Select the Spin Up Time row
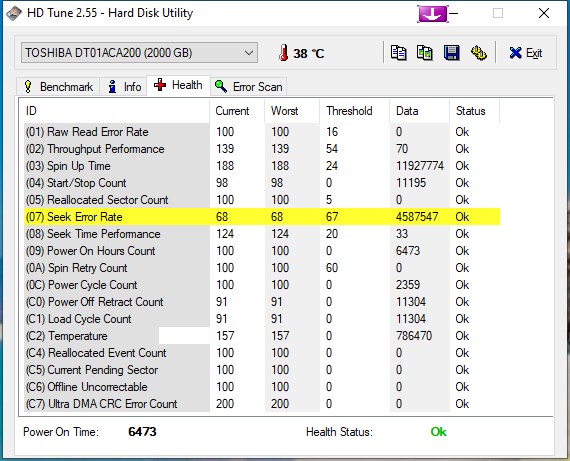Image resolution: width=570 pixels, height=461 pixels. tap(262, 166)
